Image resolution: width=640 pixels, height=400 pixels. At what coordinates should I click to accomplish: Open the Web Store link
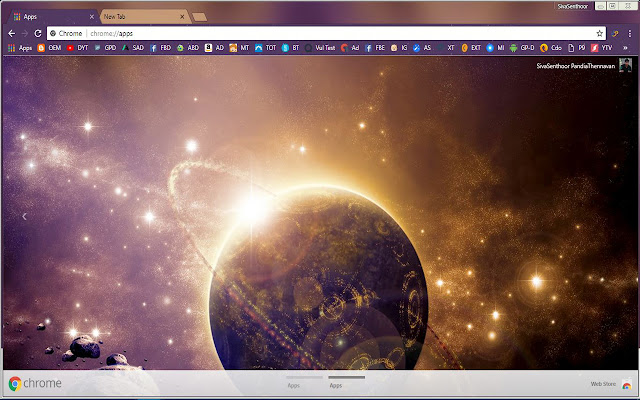(611, 384)
